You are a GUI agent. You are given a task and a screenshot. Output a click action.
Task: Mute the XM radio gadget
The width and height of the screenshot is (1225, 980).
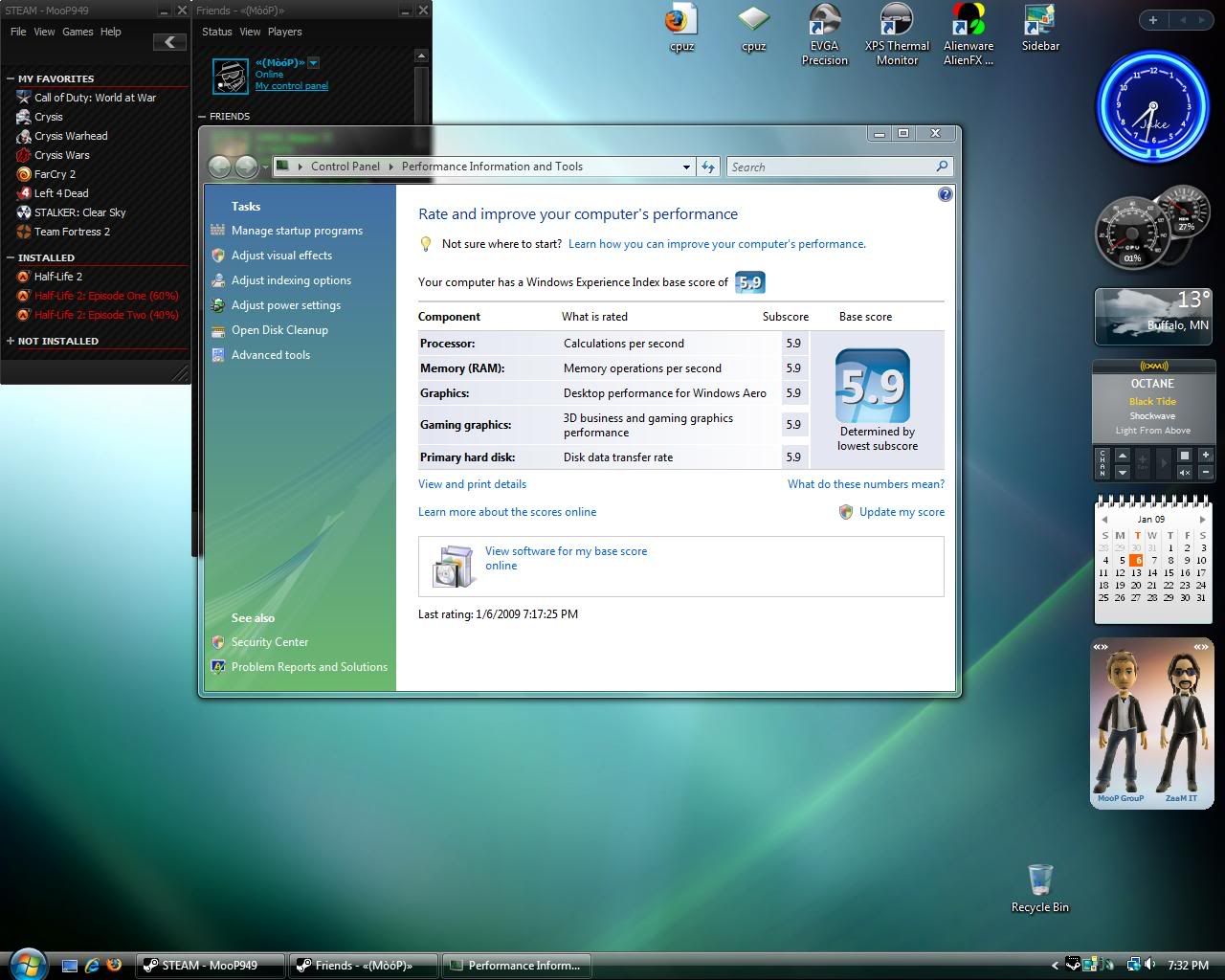[1184, 472]
